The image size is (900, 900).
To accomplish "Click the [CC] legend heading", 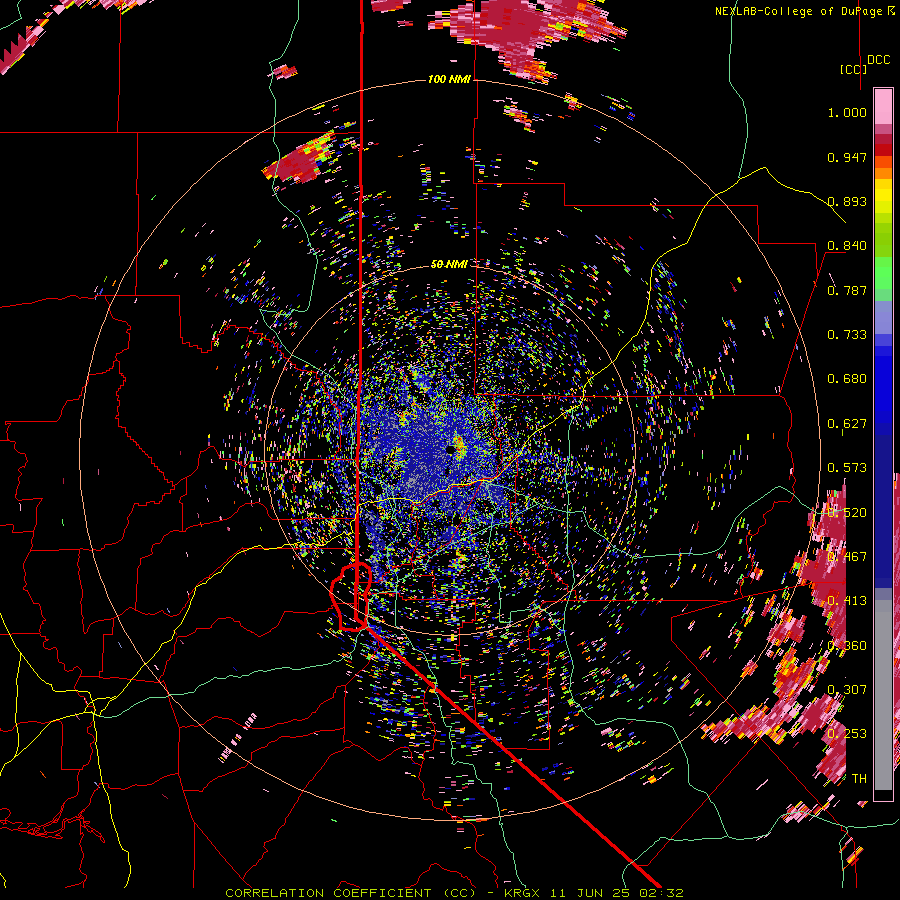I will (x=853, y=69).
